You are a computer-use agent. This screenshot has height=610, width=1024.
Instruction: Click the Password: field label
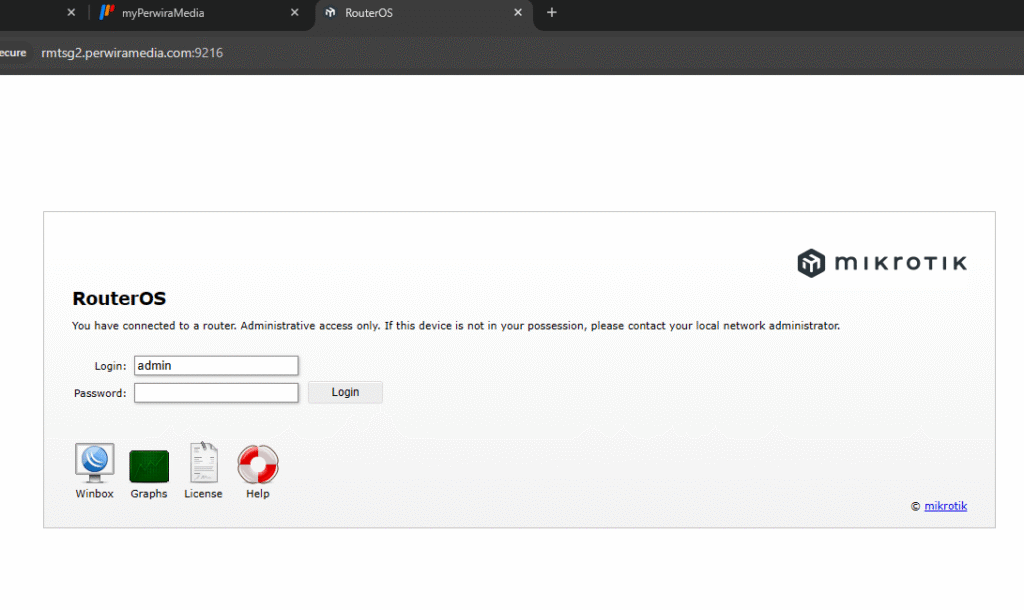click(100, 393)
